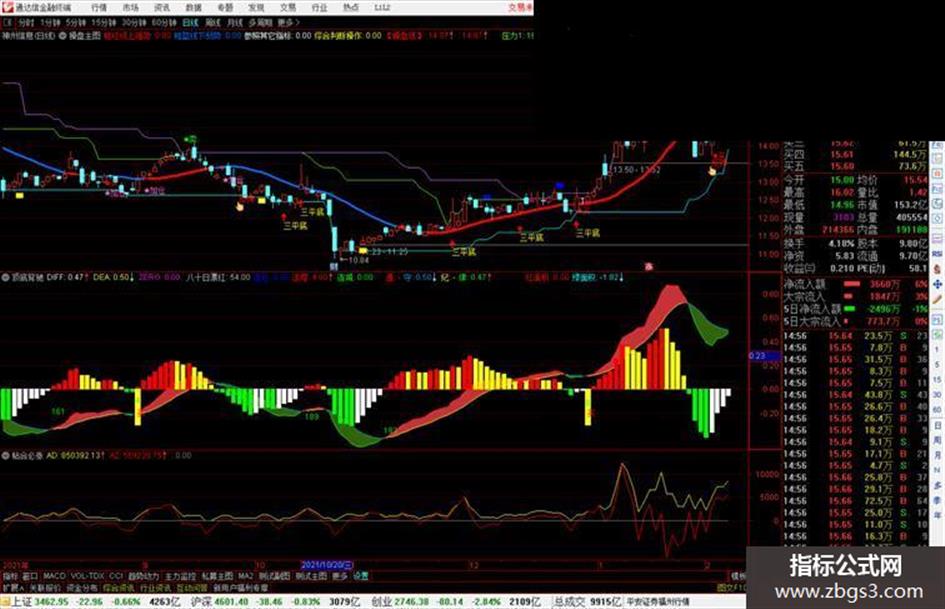This screenshot has height=609, width=945.
Task: Click the RSI icon in right toolbar
Action: click(937, 254)
